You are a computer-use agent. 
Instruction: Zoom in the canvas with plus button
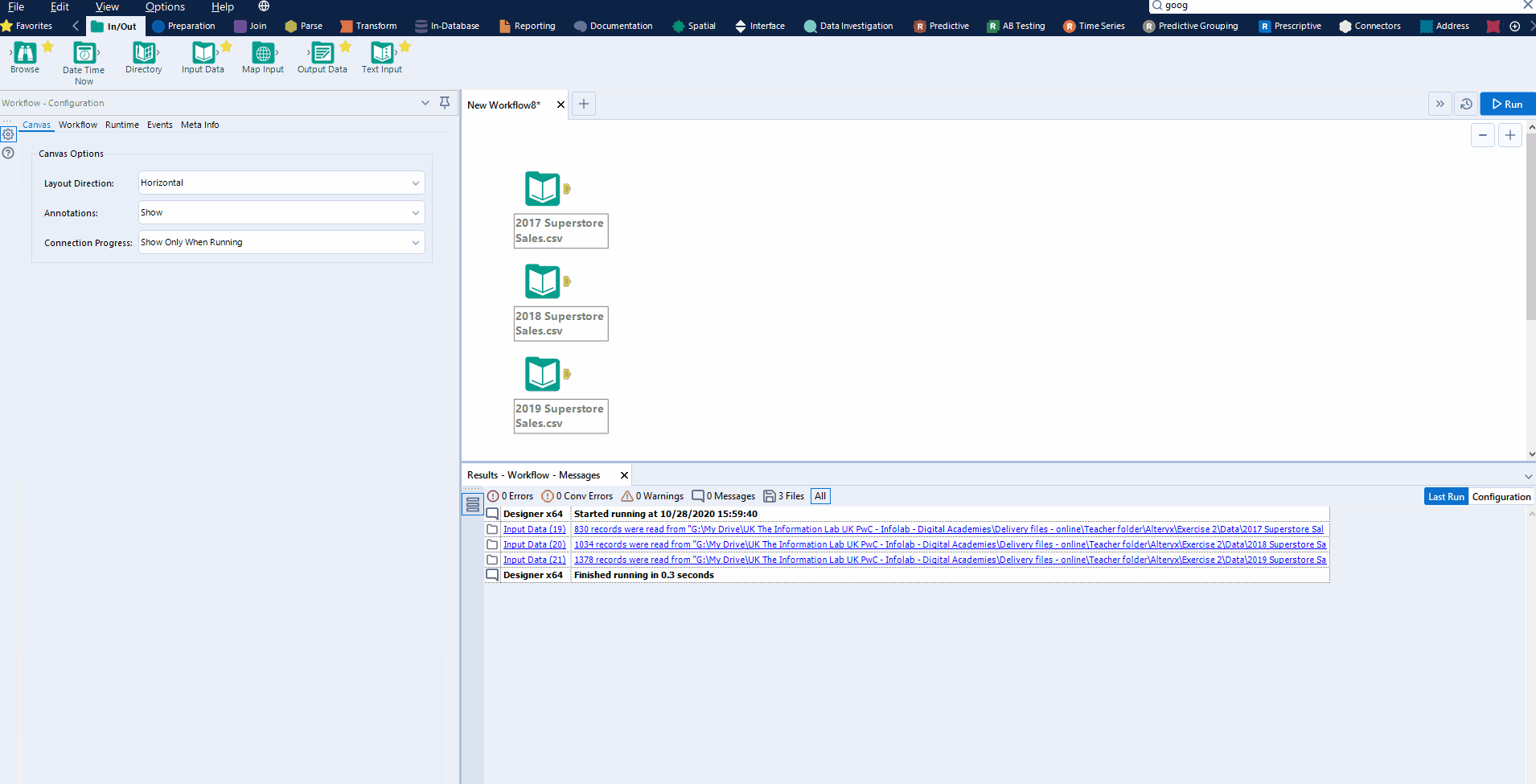[x=1510, y=135]
